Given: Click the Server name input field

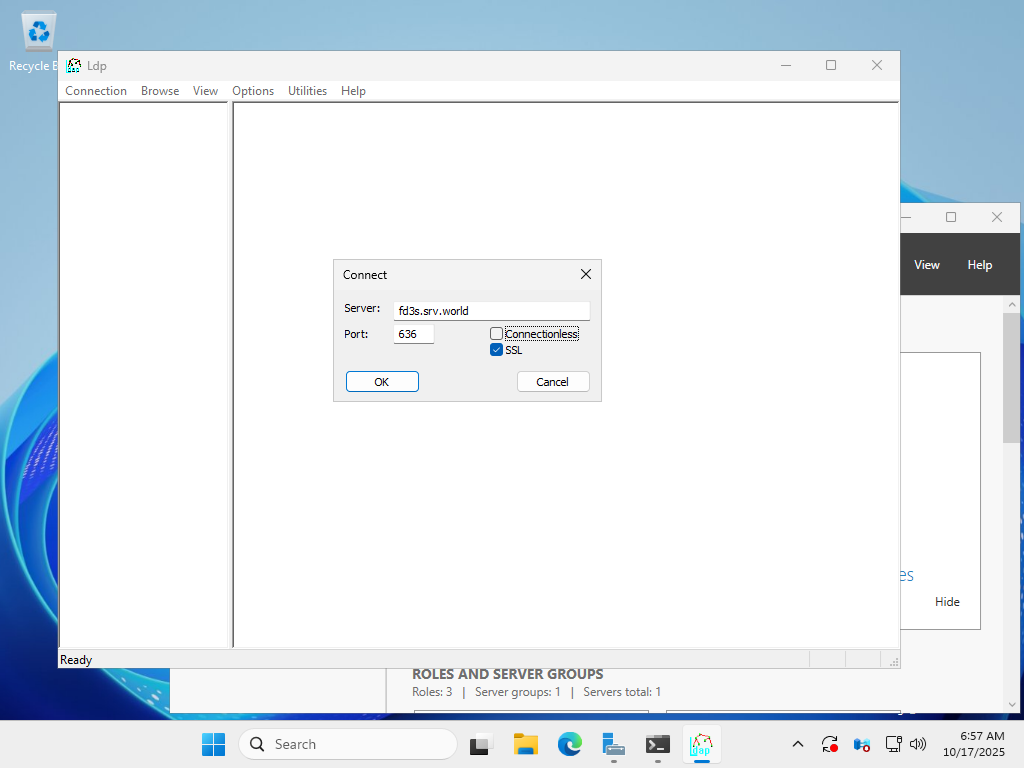Looking at the screenshot, I should pos(491,311).
